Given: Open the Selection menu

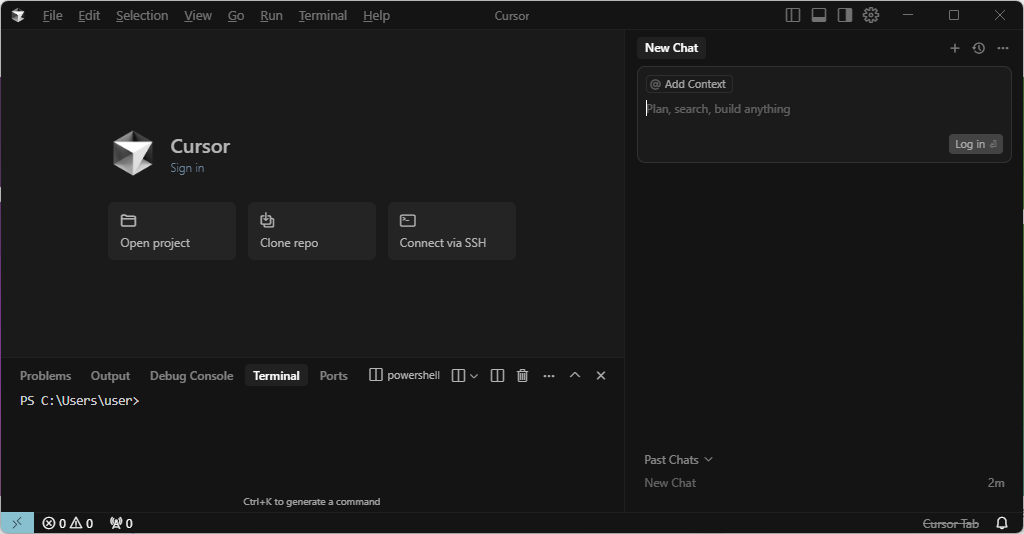Looking at the screenshot, I should [142, 16].
